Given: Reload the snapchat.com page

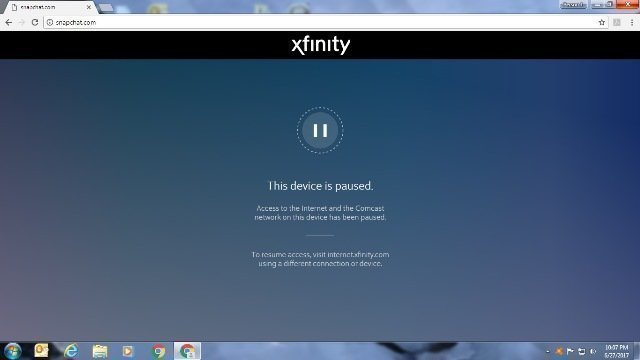Looking at the screenshot, I should [35, 22].
